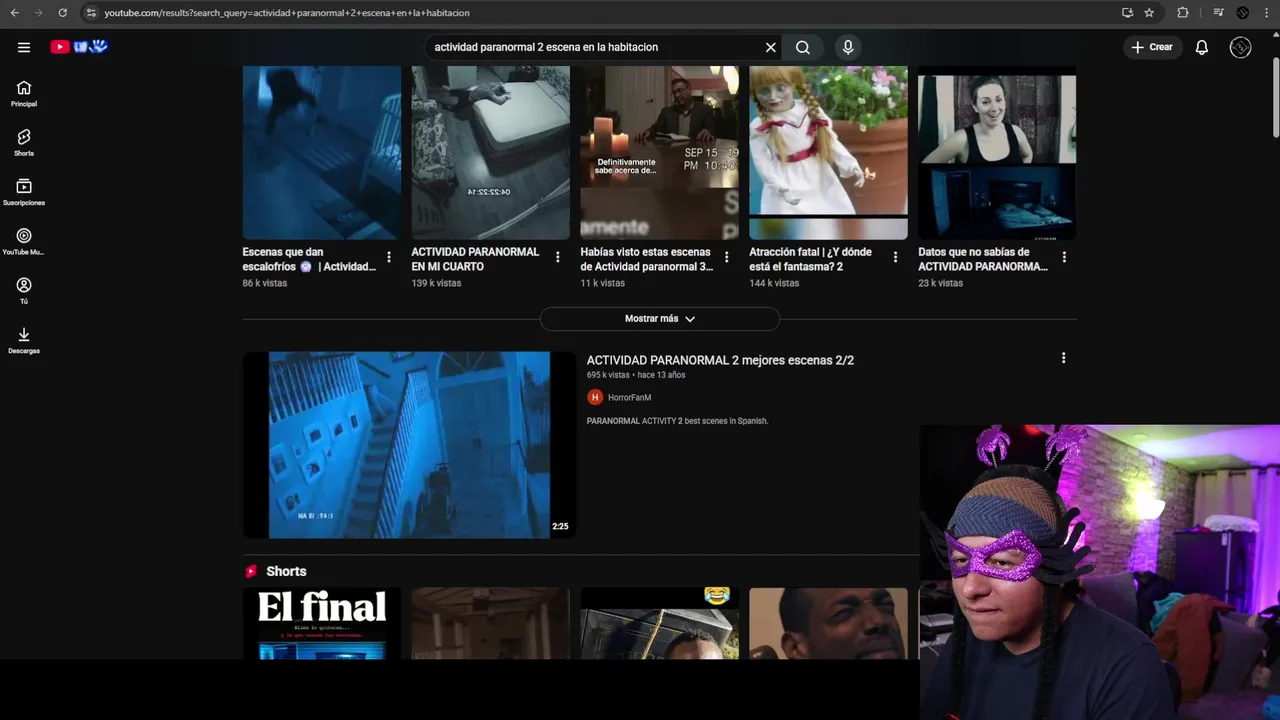This screenshot has height=720, width=1280.
Task: Open Suscripciones in the sidebar
Action: tap(24, 192)
